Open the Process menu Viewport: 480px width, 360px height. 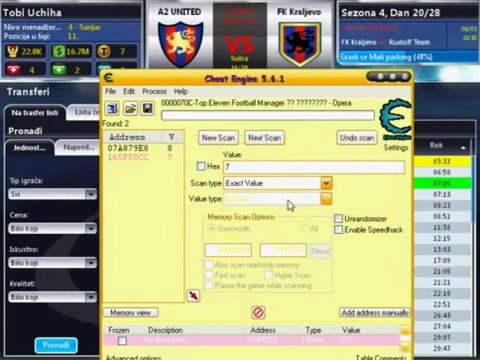tap(154, 91)
